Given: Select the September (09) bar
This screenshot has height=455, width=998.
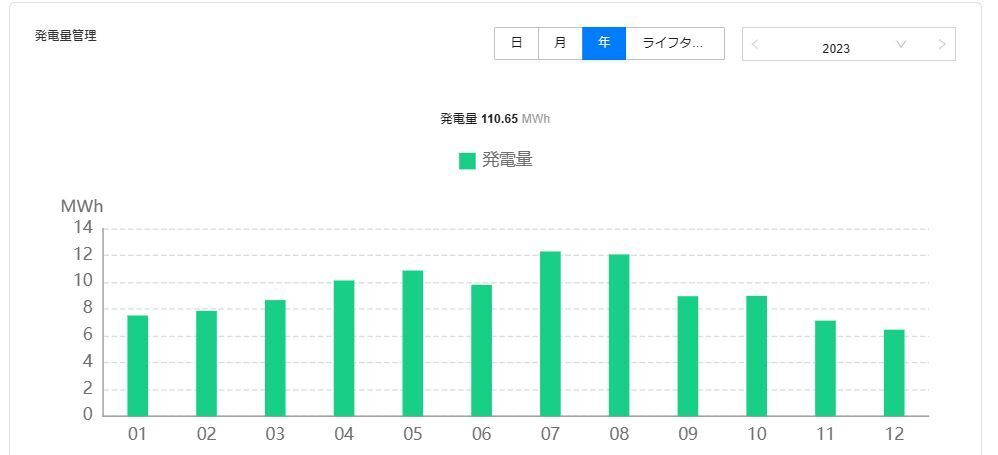Looking at the screenshot, I should pos(687,356).
